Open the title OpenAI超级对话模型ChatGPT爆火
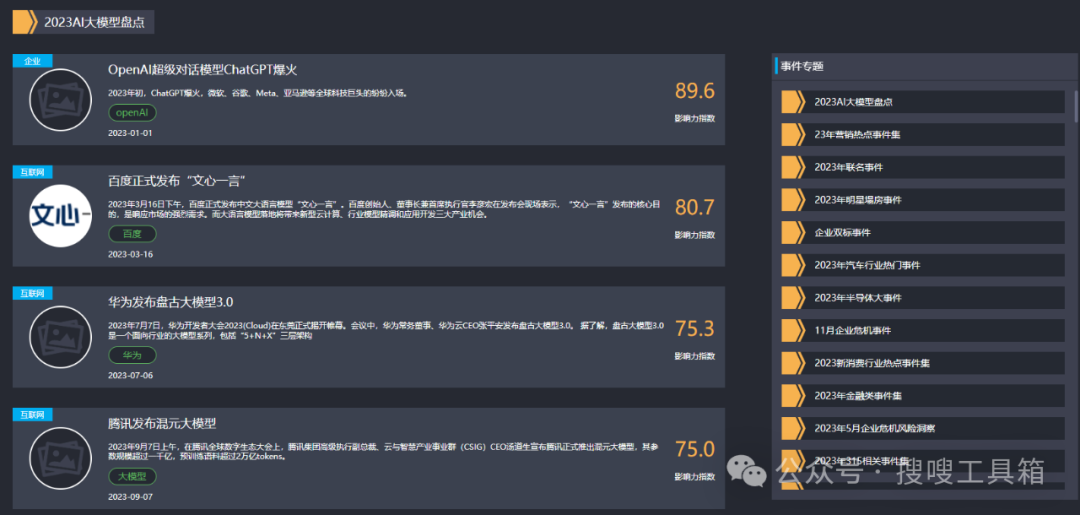Viewport: 1080px width, 515px height. tap(202, 70)
